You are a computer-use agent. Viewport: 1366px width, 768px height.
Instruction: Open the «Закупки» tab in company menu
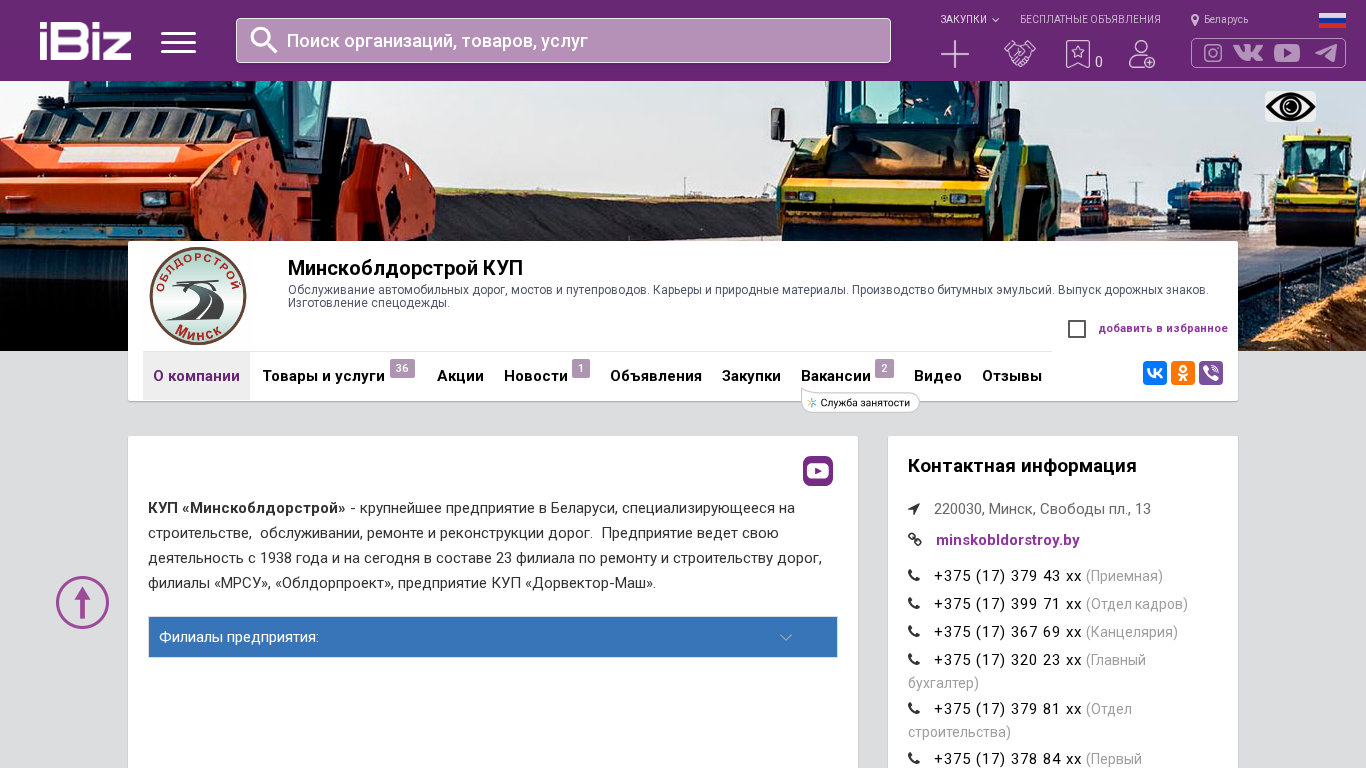point(751,376)
